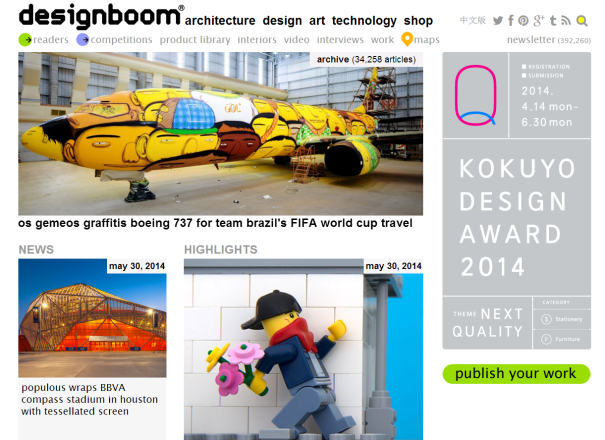Viewport: 605px width, 440px height.
Task: Click the orange maps pin icon
Action: [x=407, y=39]
